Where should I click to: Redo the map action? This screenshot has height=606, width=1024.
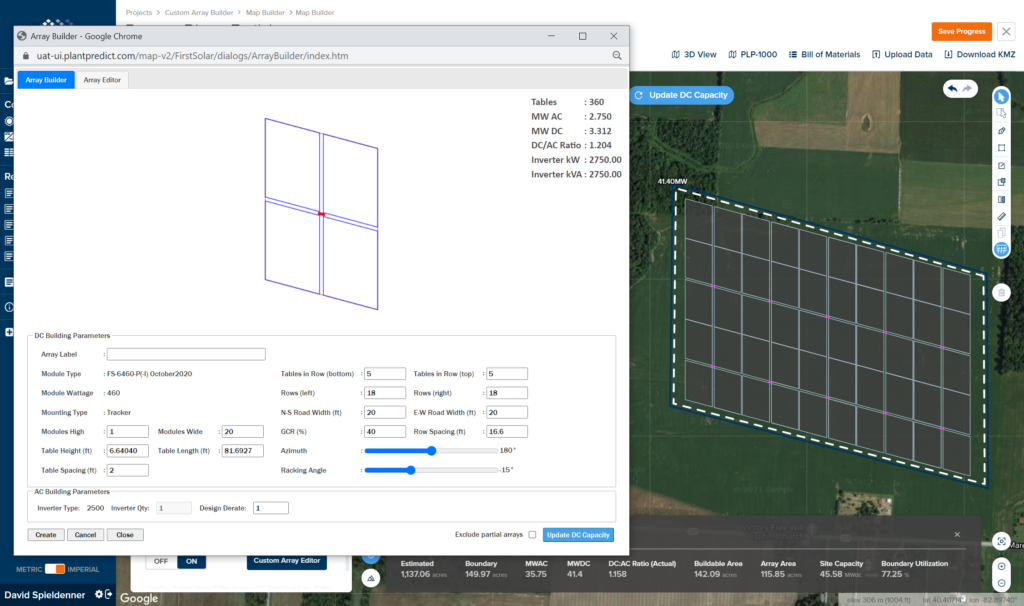[967, 88]
